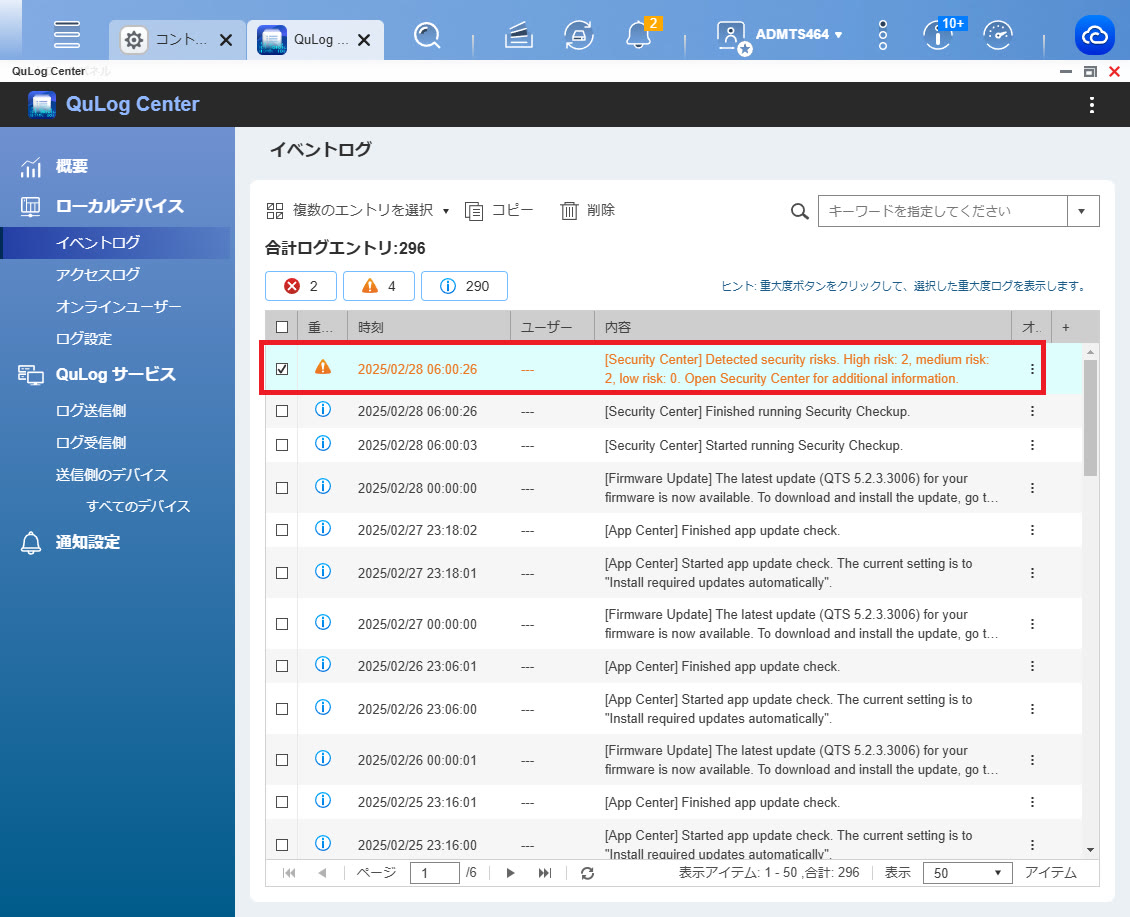The image size is (1130, 917).
Task: Check the 2025/02/27 23:18:02 row checkbox
Action: (282, 530)
